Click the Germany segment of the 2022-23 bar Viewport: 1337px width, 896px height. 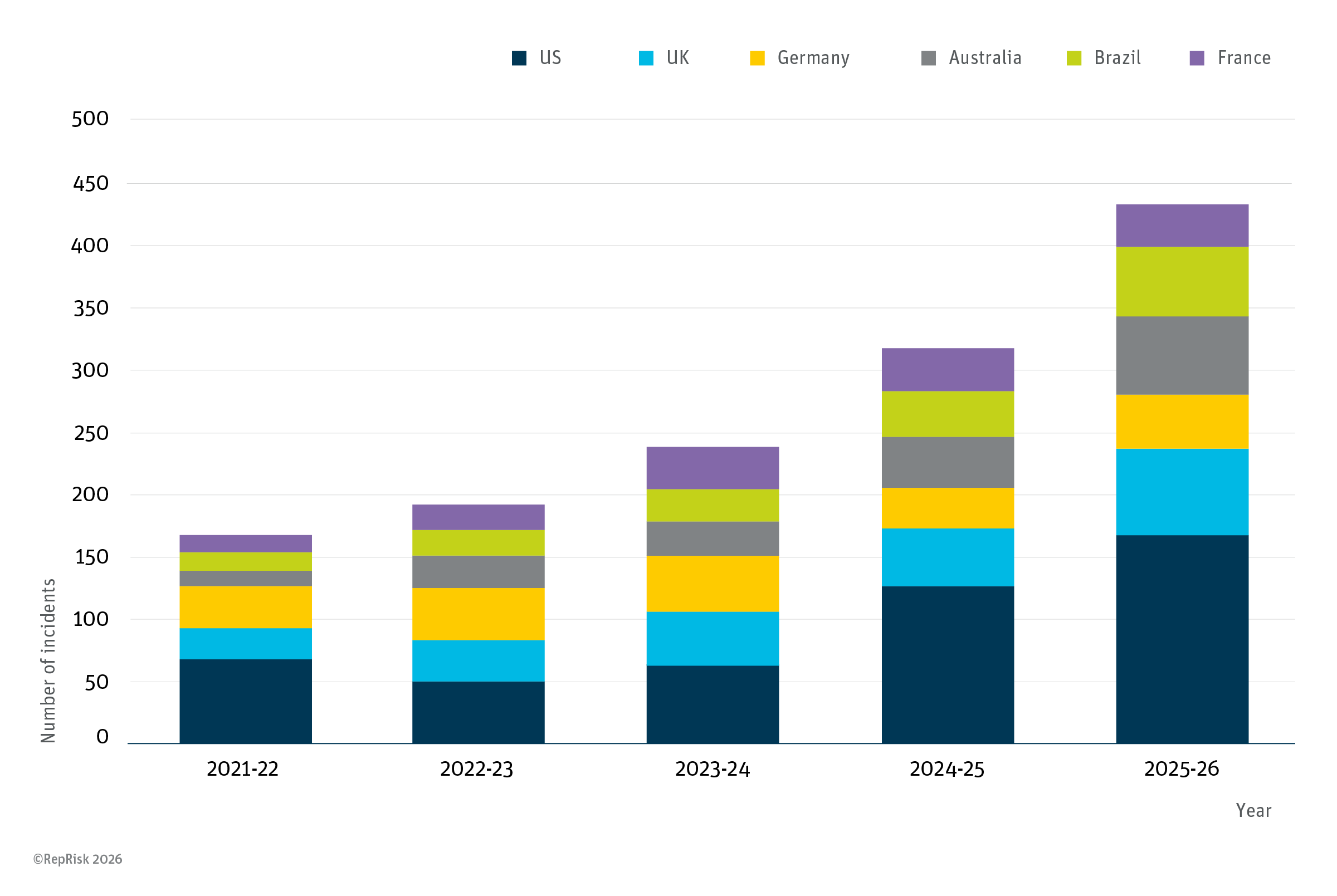[479, 614]
